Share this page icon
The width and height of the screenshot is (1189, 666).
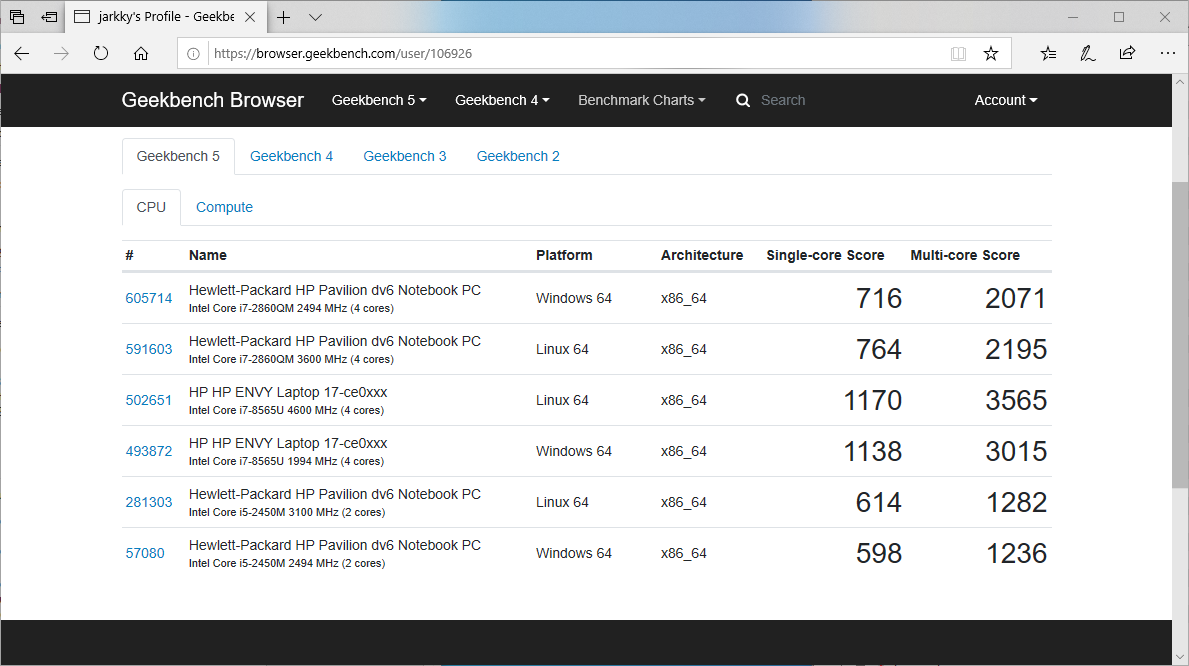coord(1127,54)
